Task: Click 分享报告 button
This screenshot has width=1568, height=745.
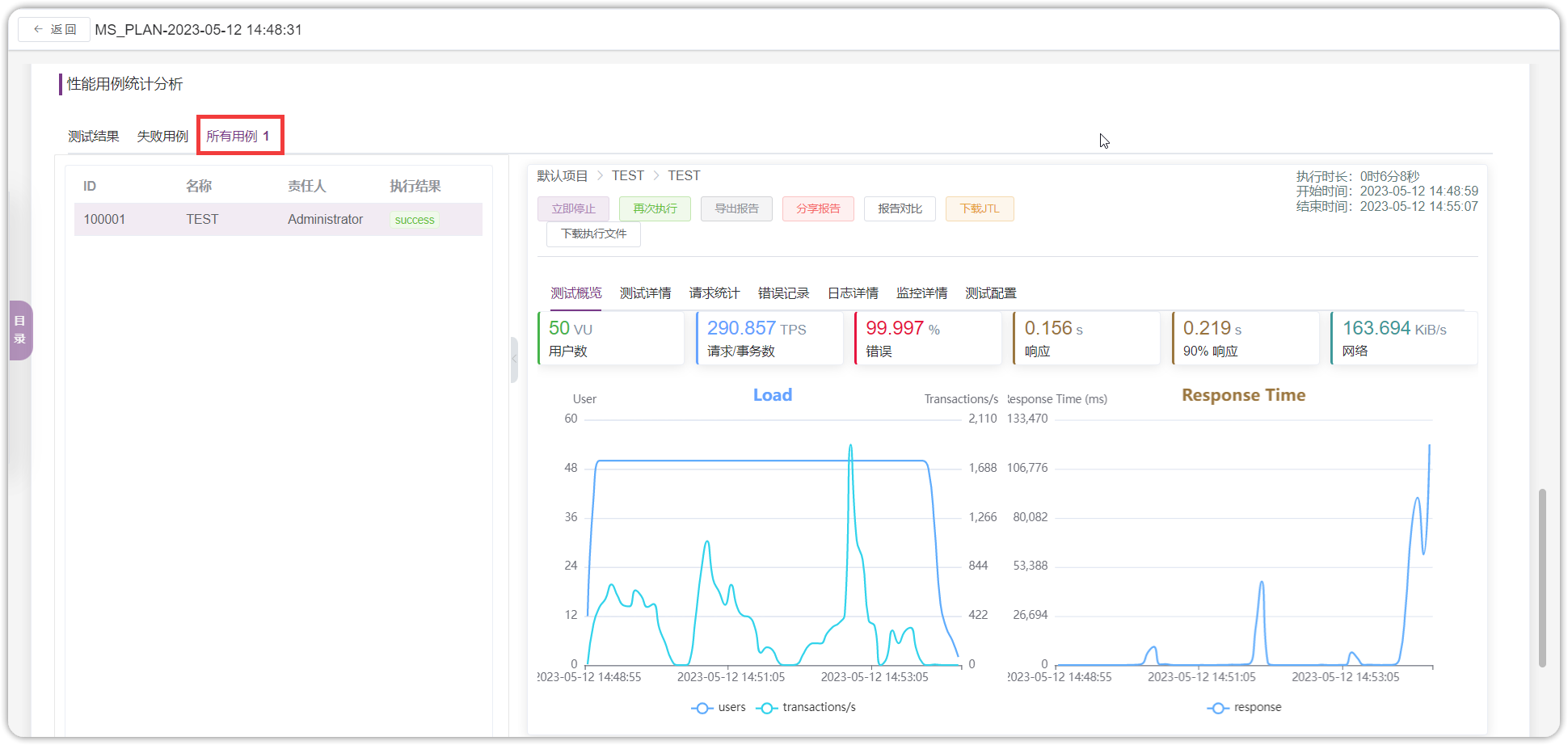Action: pos(818,208)
